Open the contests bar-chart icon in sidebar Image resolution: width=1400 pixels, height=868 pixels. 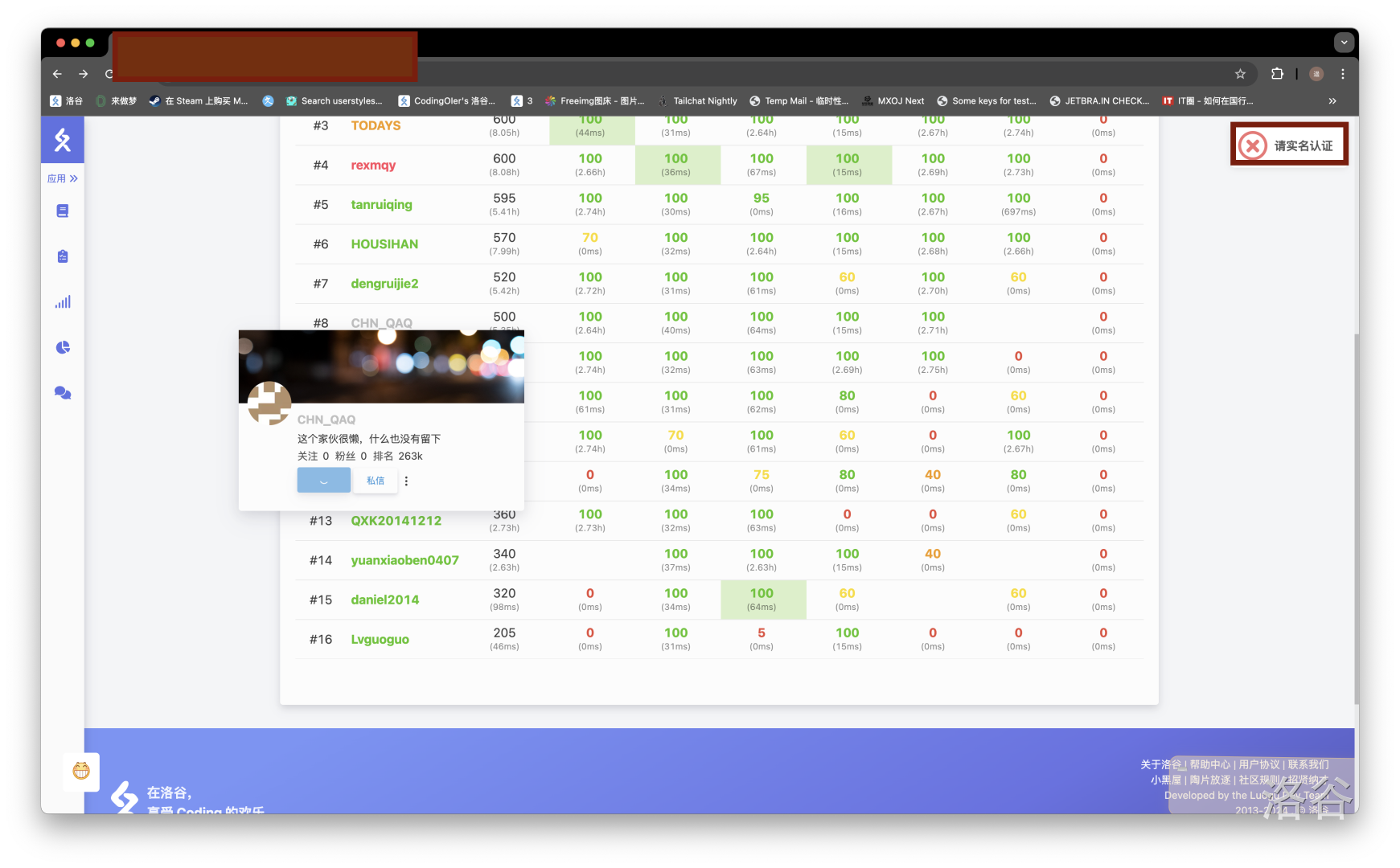tap(63, 302)
